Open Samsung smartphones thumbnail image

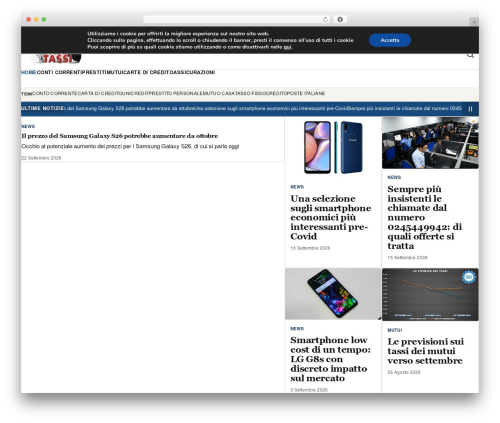[x=333, y=148]
